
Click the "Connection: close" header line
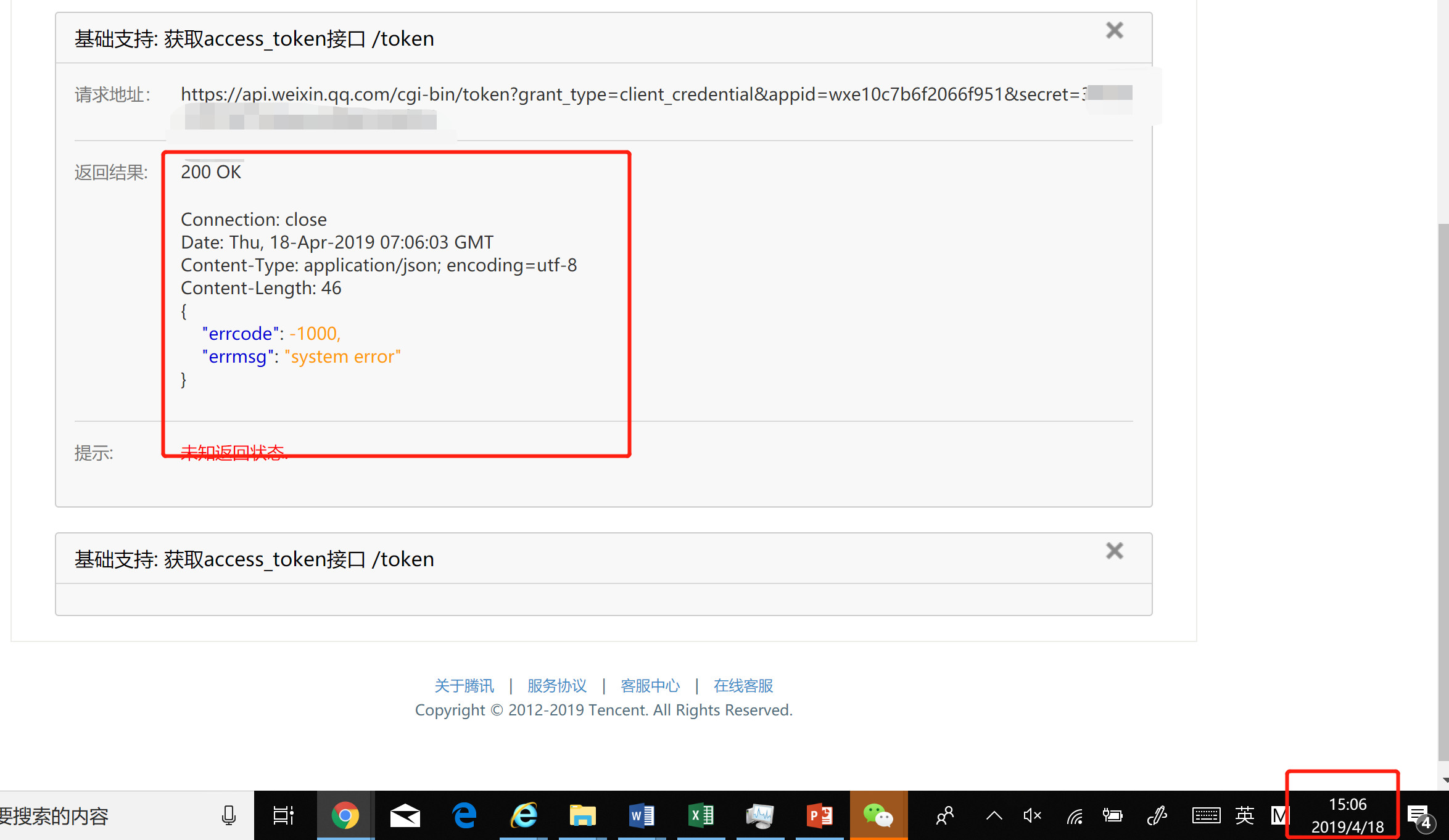coord(254,220)
